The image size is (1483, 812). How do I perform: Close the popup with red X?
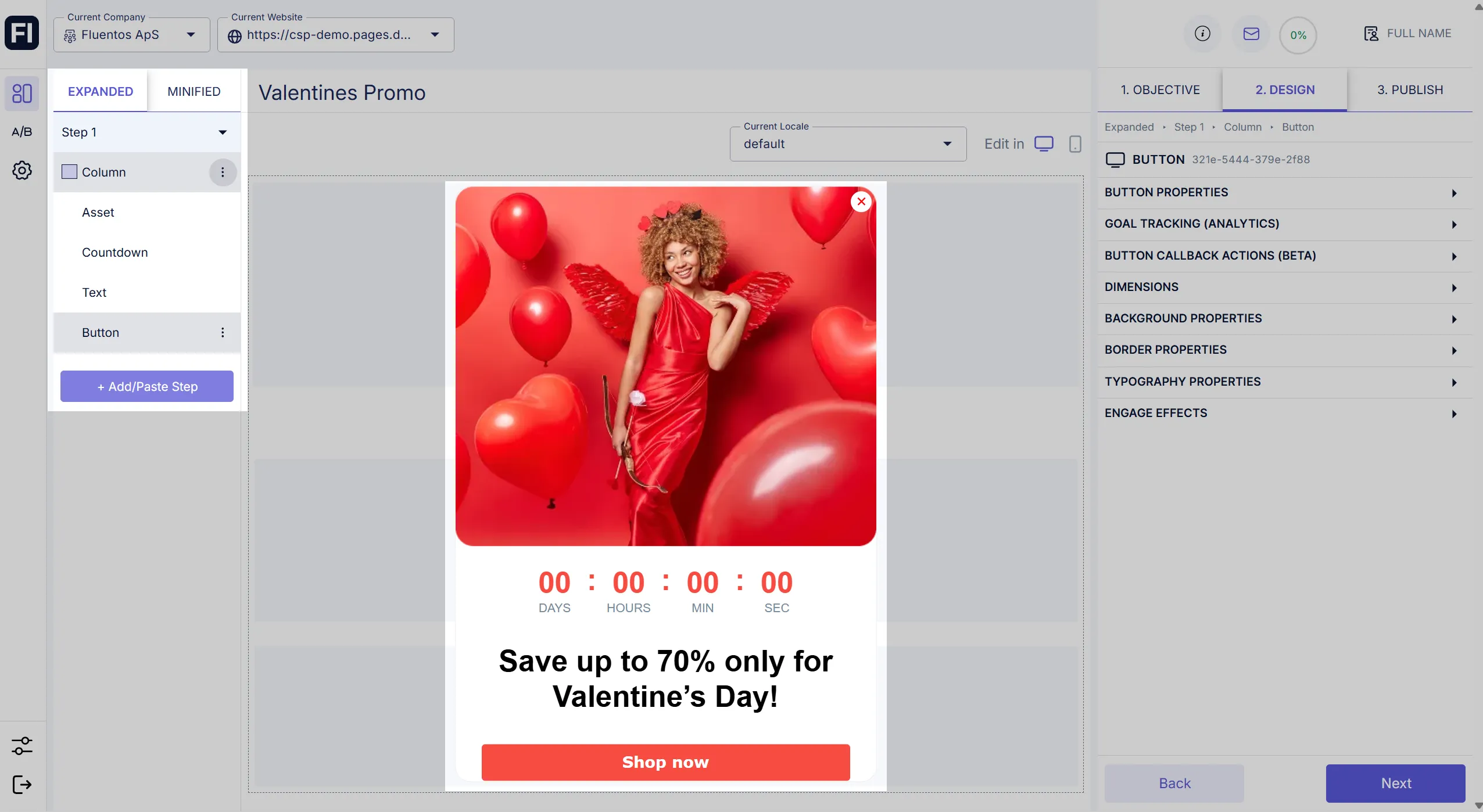pos(861,202)
